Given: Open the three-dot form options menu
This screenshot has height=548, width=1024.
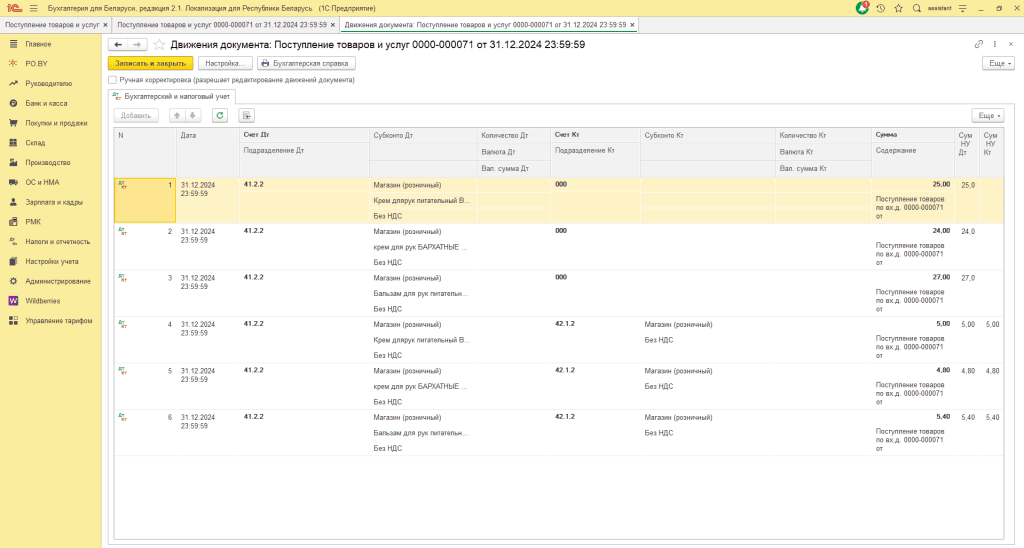Looking at the screenshot, I should tap(994, 44).
